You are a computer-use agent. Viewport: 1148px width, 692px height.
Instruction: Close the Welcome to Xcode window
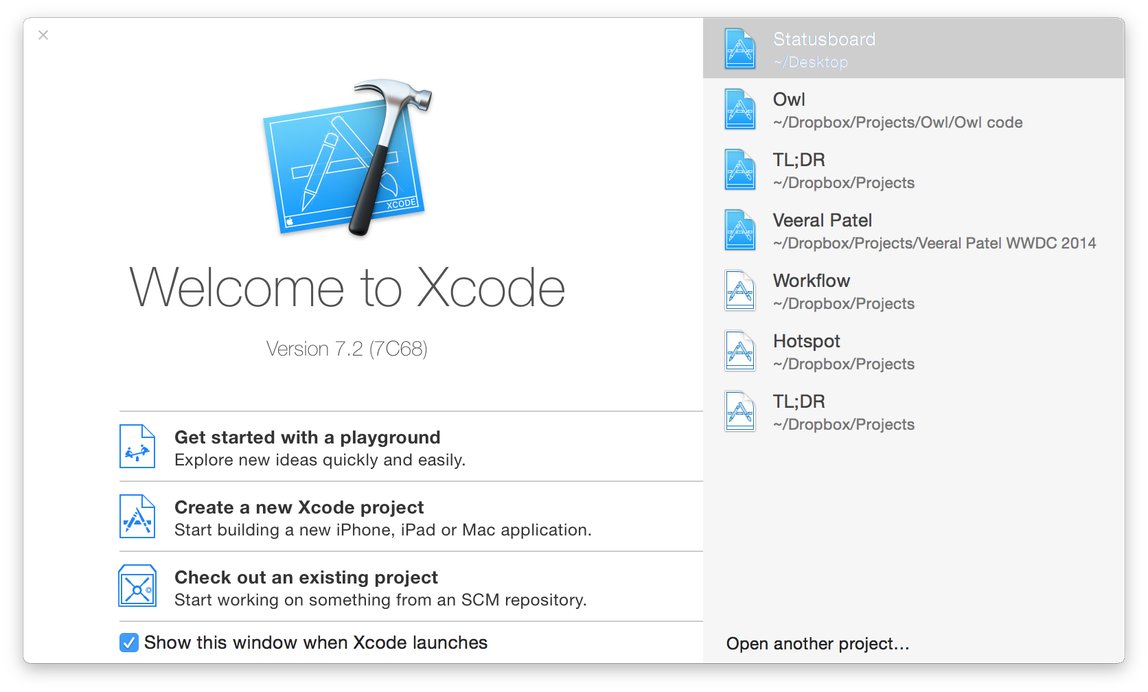(43, 35)
